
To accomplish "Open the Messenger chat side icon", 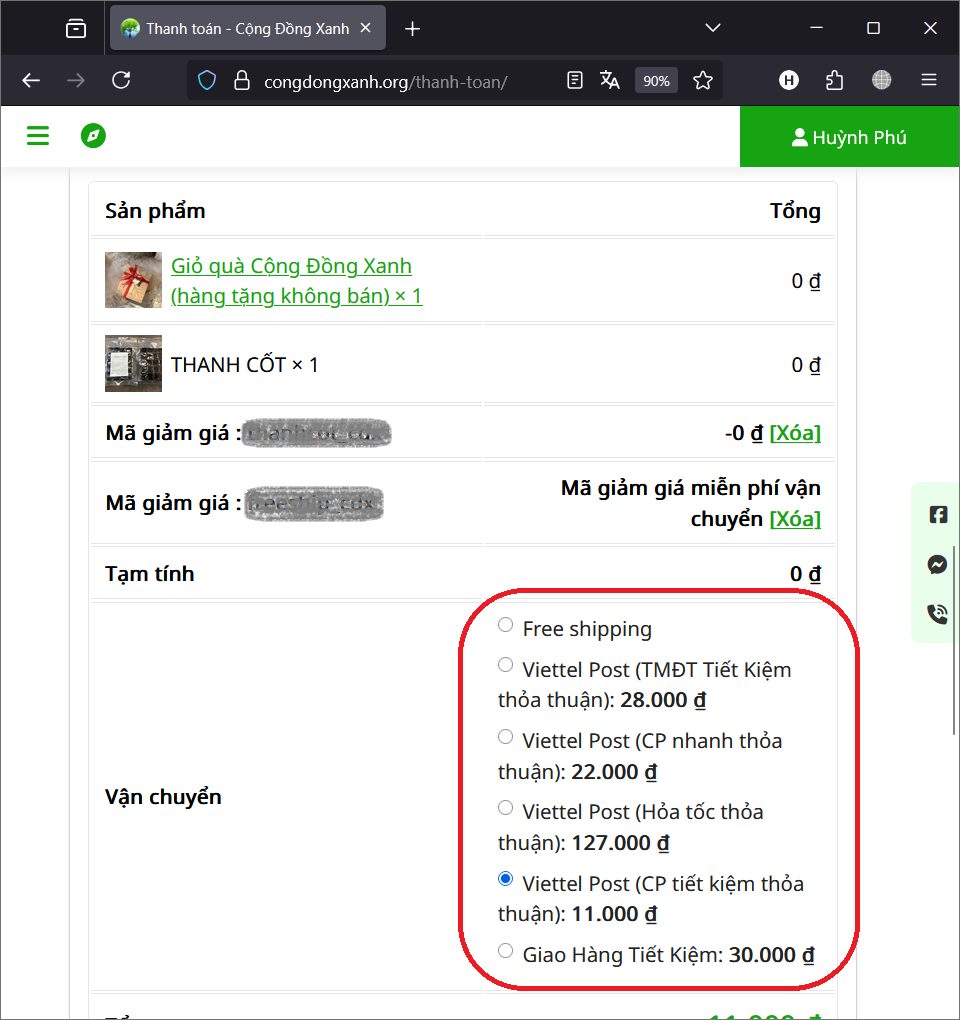I will (x=937, y=565).
